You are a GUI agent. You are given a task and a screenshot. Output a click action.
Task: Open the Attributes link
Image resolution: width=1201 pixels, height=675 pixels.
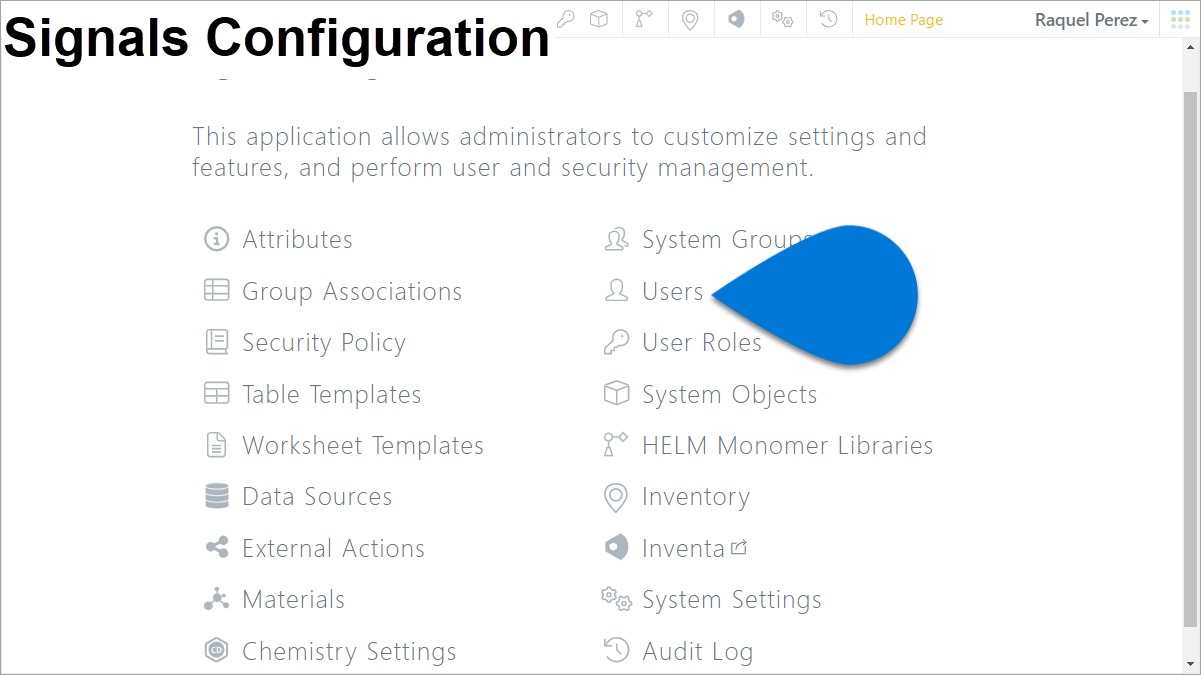pos(297,240)
